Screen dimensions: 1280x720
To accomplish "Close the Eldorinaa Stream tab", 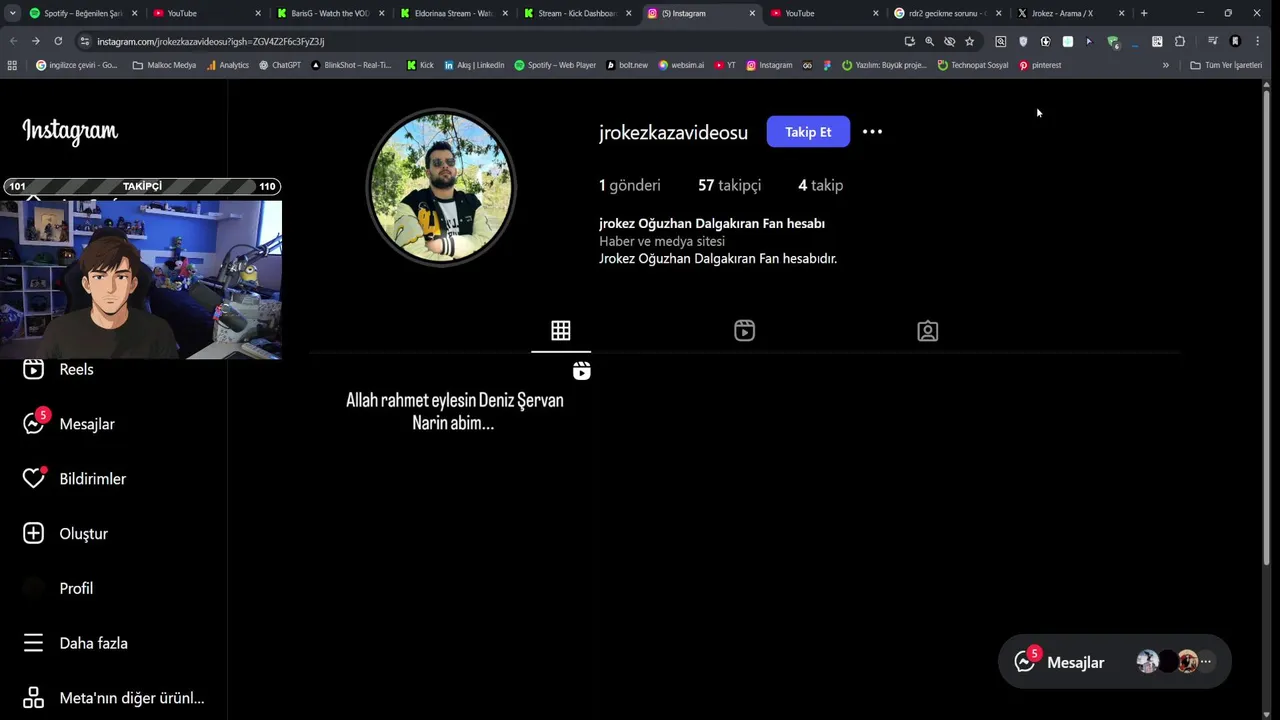I will tap(505, 13).
